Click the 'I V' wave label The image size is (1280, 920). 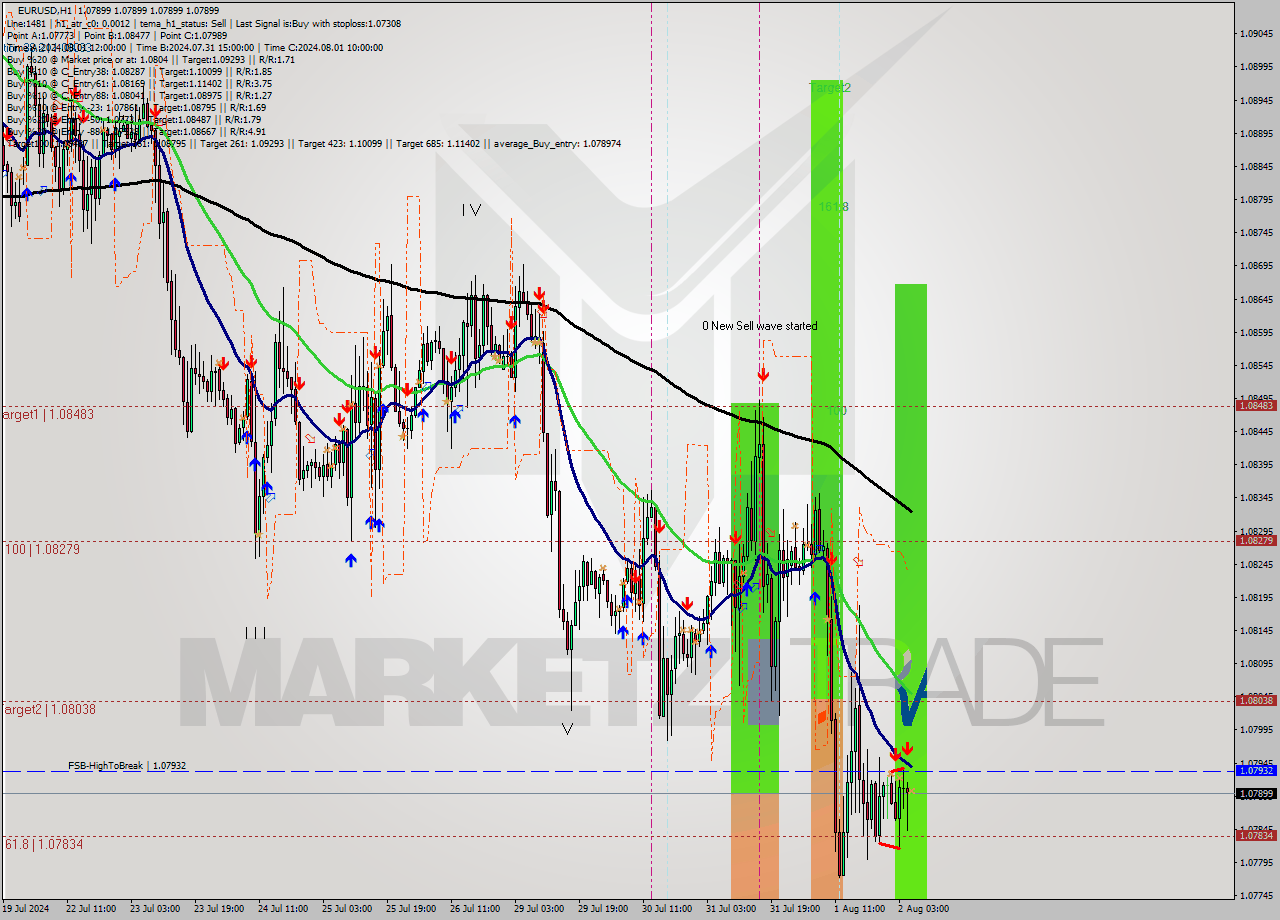coord(471,210)
